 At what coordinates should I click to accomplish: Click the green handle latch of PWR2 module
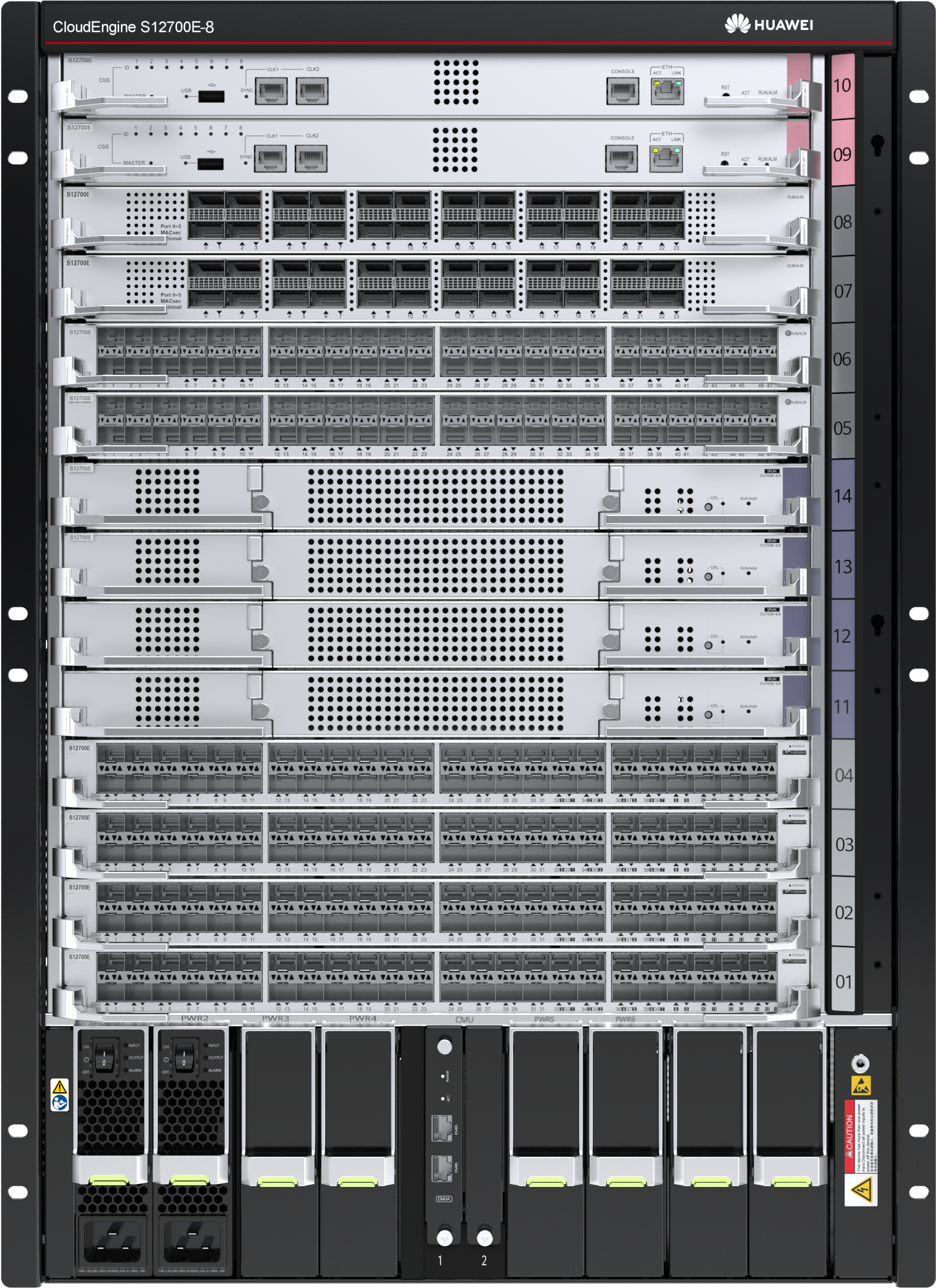click(189, 1181)
